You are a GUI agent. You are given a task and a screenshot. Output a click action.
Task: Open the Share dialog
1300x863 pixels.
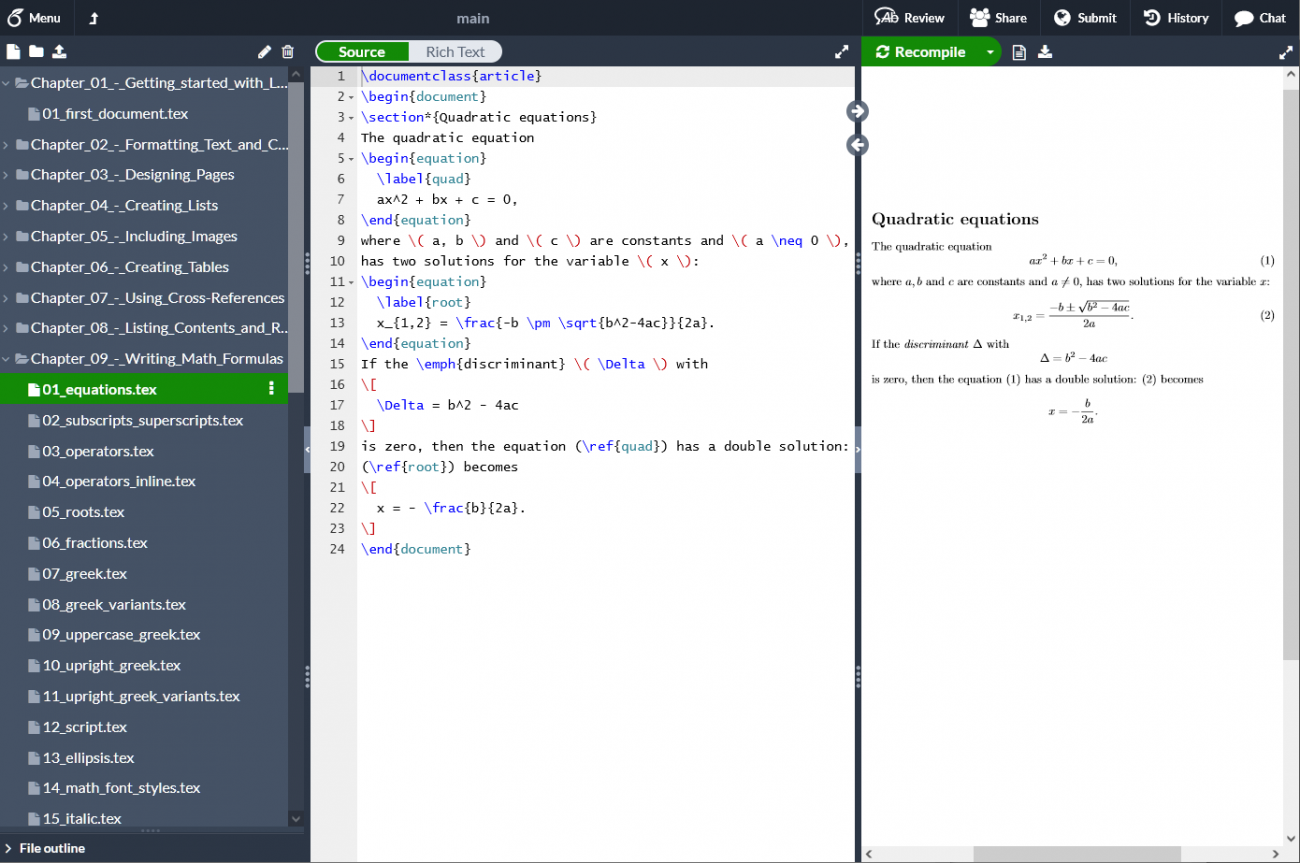[x=999, y=17]
